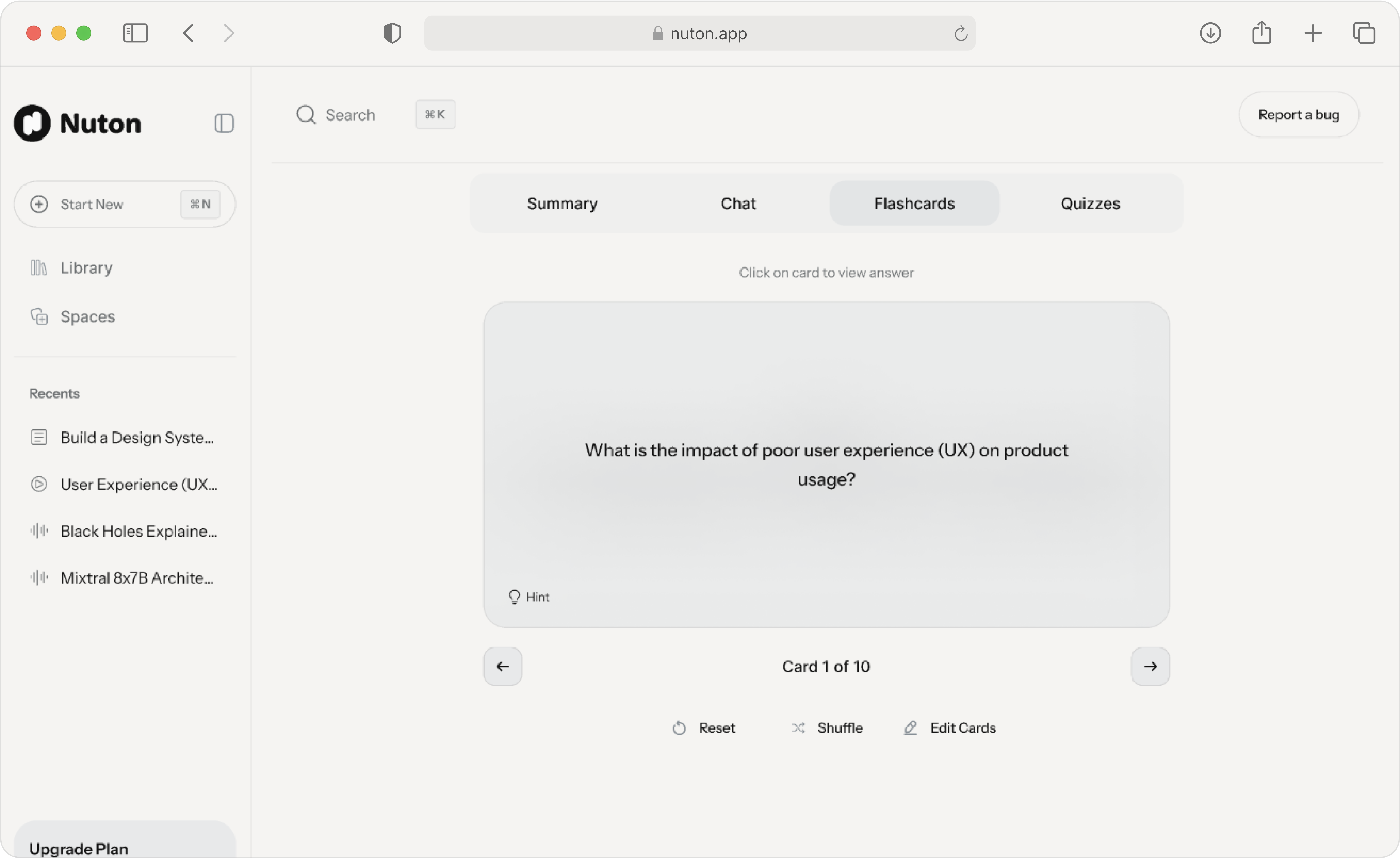The image size is (1400, 858).
Task: Click the Nuton logo icon
Action: pyautogui.click(x=32, y=123)
